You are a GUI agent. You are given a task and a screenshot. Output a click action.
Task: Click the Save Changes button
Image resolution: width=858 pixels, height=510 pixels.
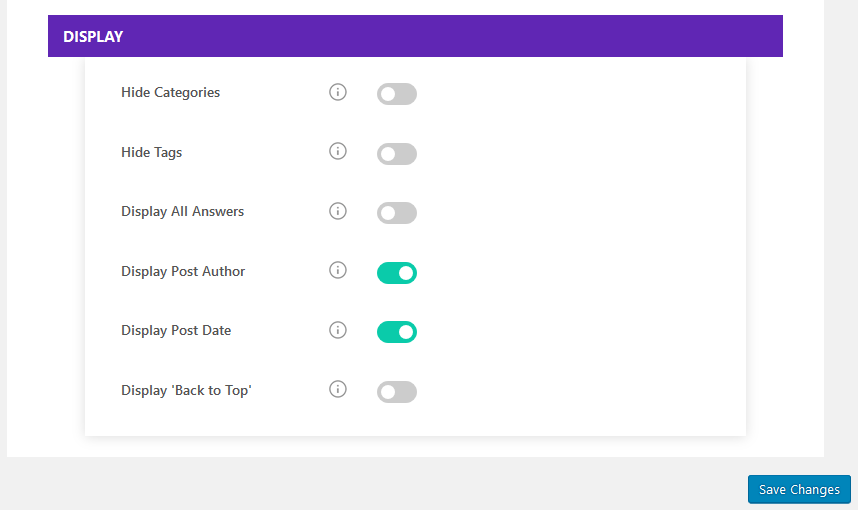(x=799, y=489)
